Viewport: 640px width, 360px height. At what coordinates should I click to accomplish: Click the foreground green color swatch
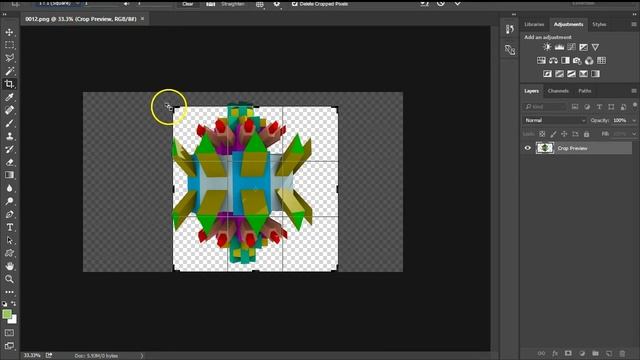click(x=7, y=314)
